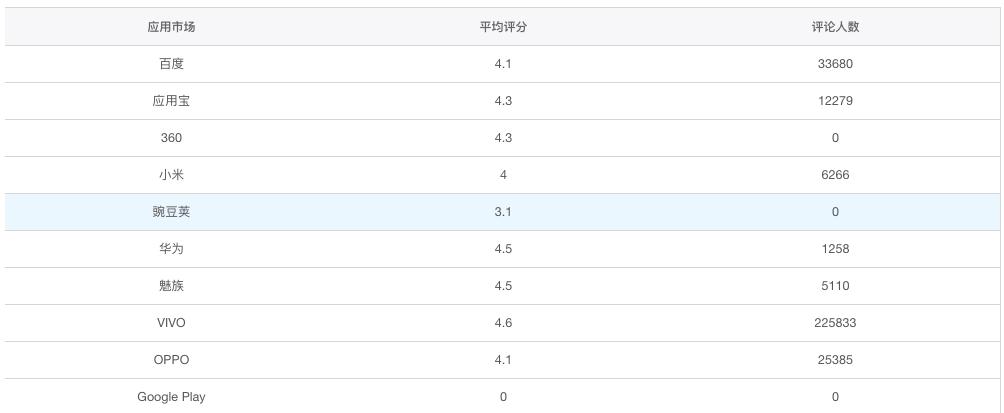Click OPPO's 25385 review count
The image size is (1004, 413).
(835, 360)
